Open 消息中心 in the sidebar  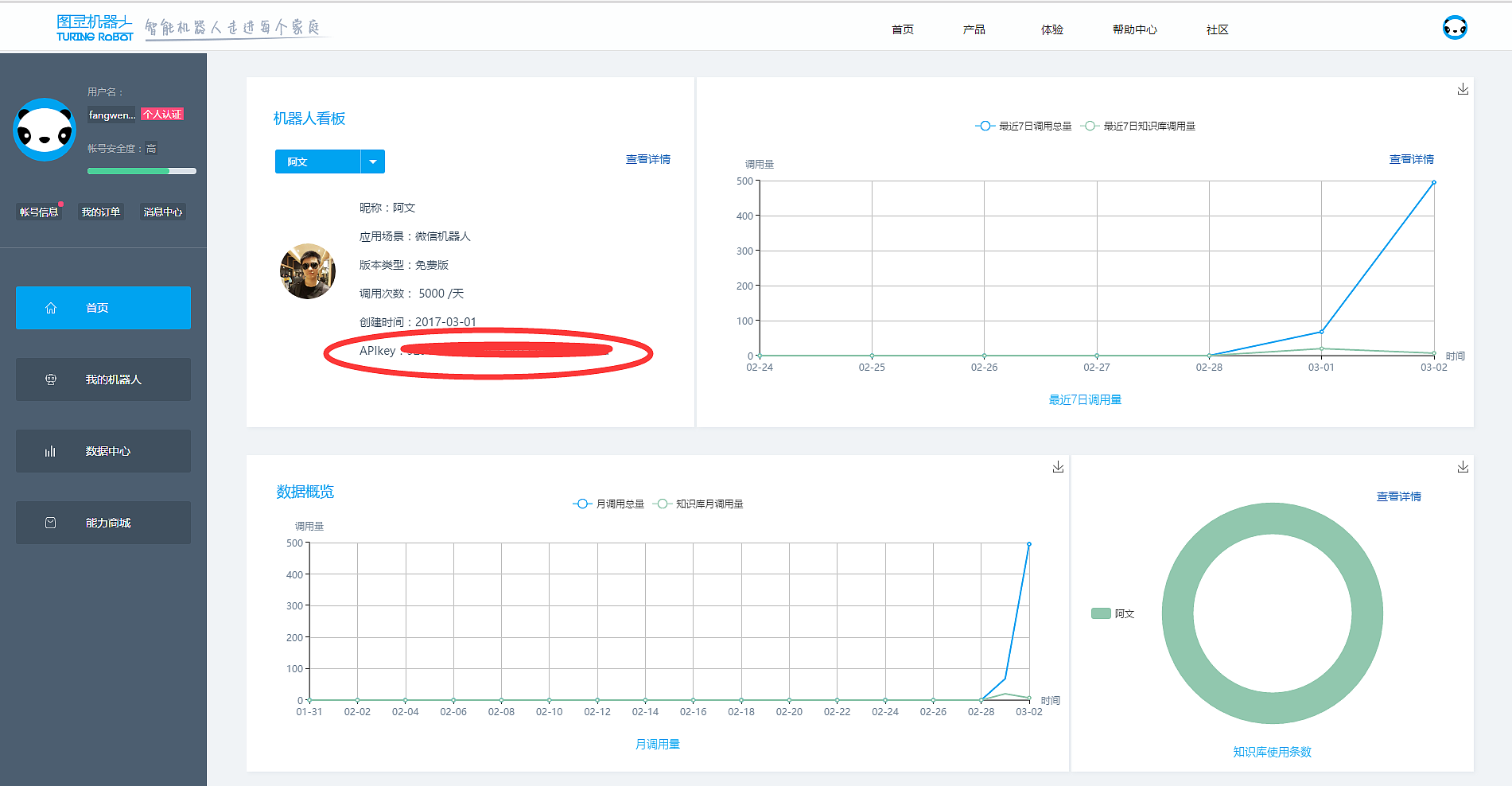(163, 212)
